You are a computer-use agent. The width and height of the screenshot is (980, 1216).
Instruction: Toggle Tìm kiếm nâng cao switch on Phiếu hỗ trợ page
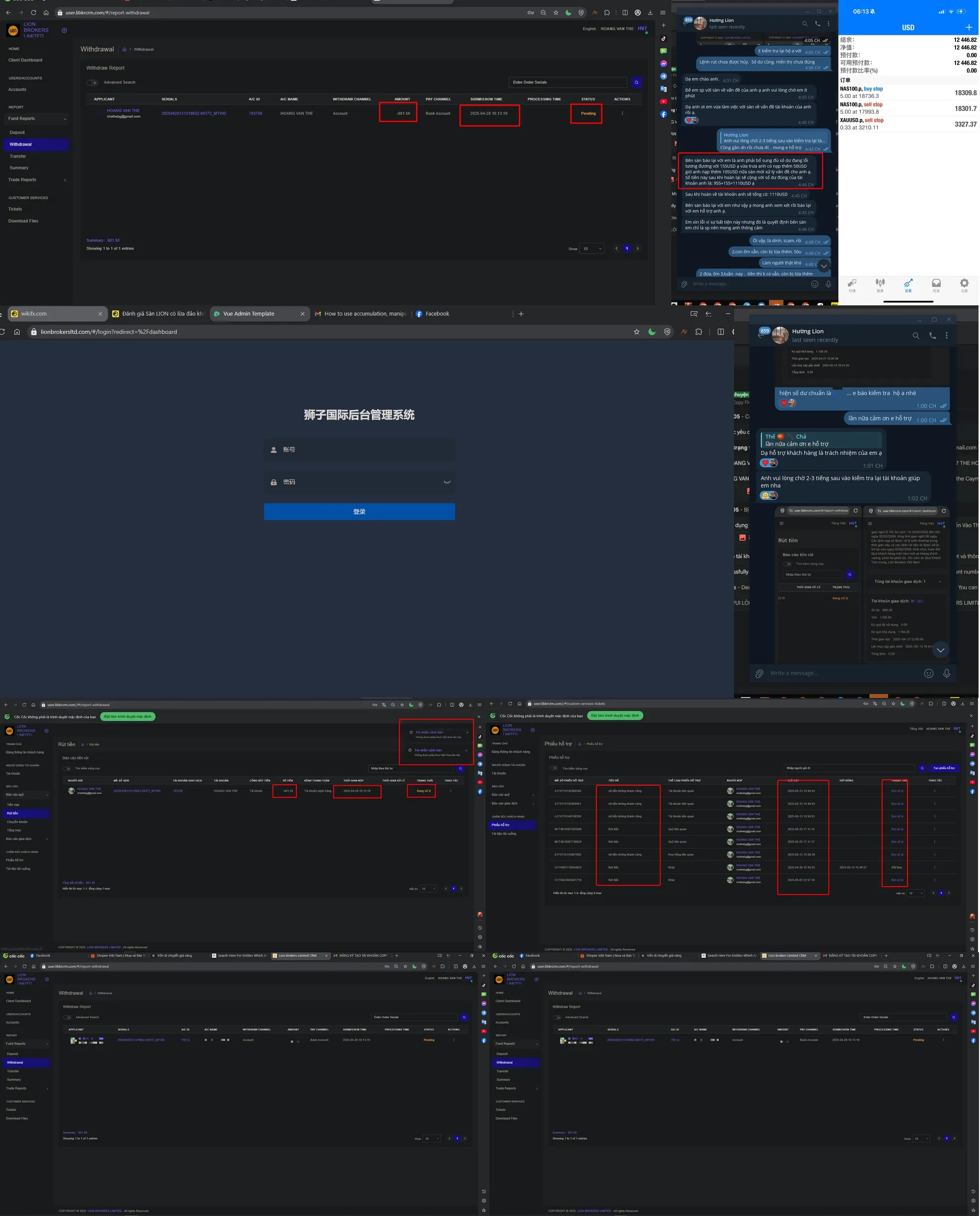point(554,768)
